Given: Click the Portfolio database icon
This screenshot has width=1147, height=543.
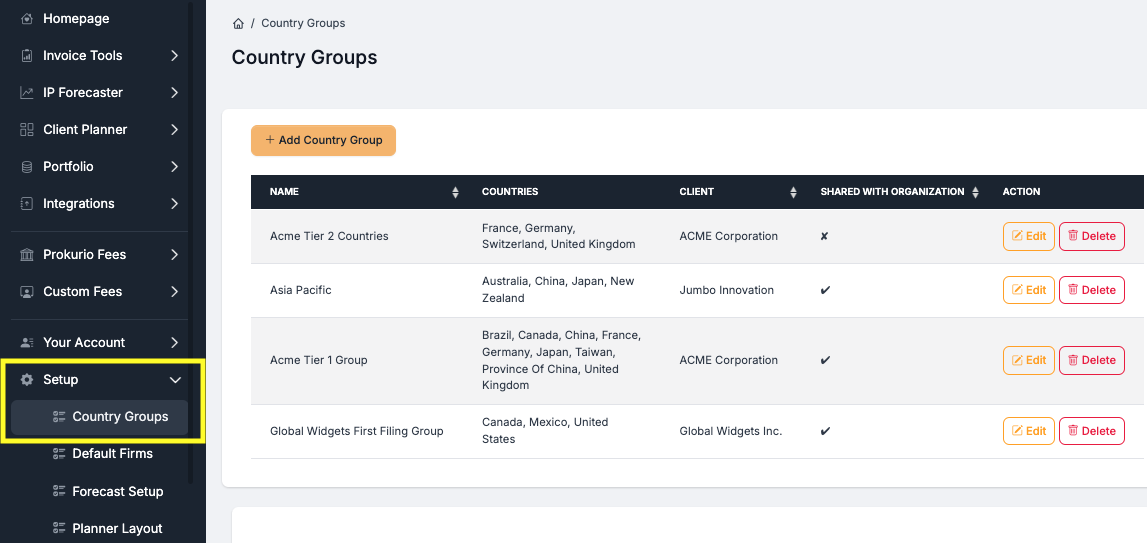Looking at the screenshot, I should pos(27,167).
